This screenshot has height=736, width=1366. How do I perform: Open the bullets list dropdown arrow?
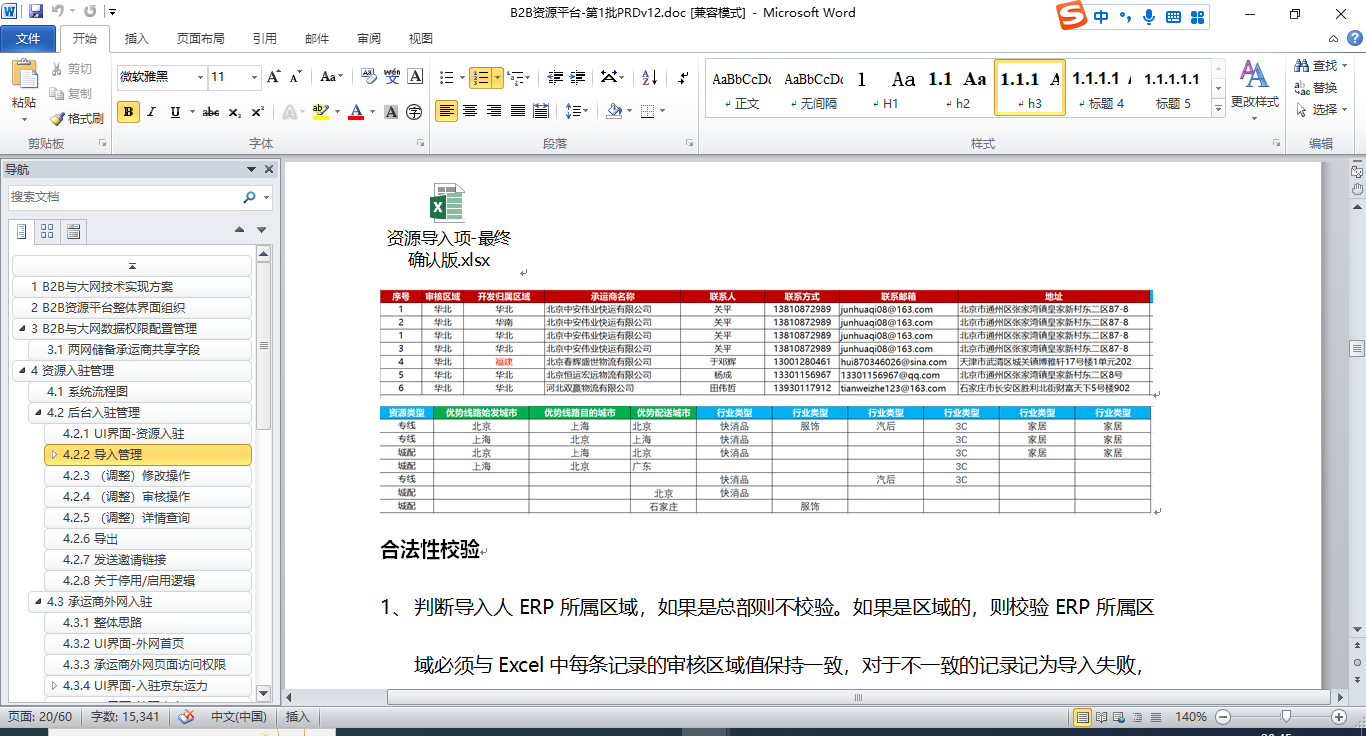tap(461, 77)
